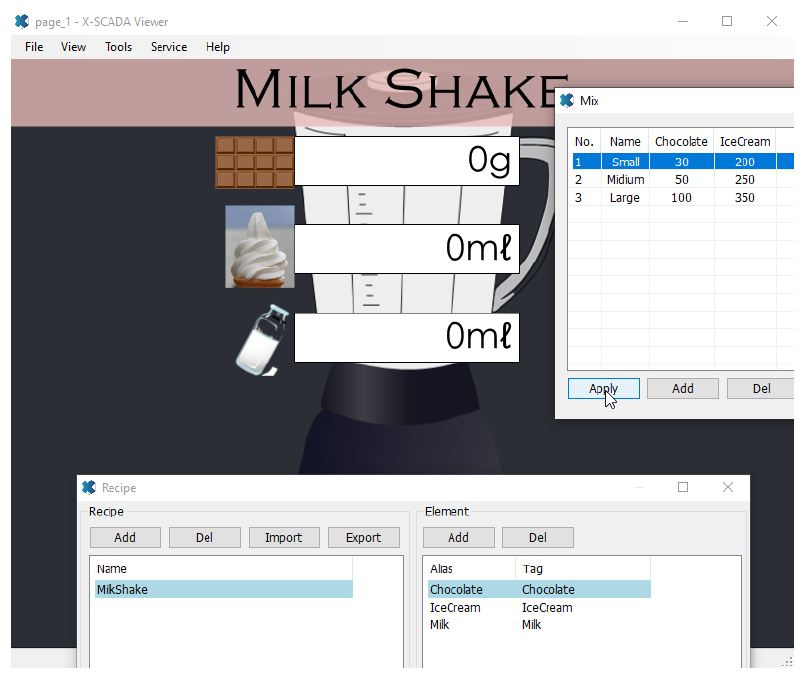
Task: Click row number 3 in Mix table
Action: [579, 197]
